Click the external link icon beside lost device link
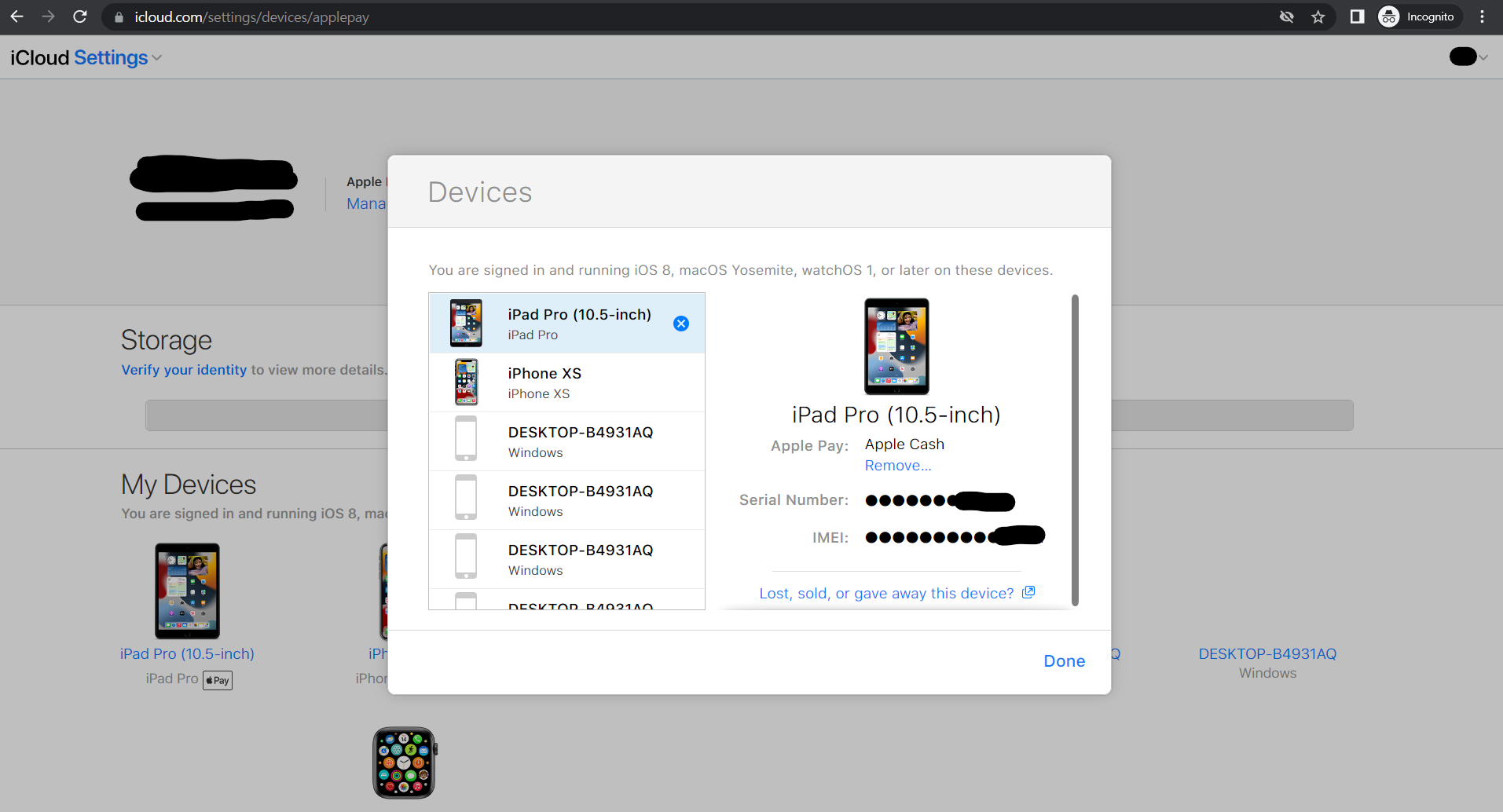Screen dimensions: 1503x812 [1028, 592]
